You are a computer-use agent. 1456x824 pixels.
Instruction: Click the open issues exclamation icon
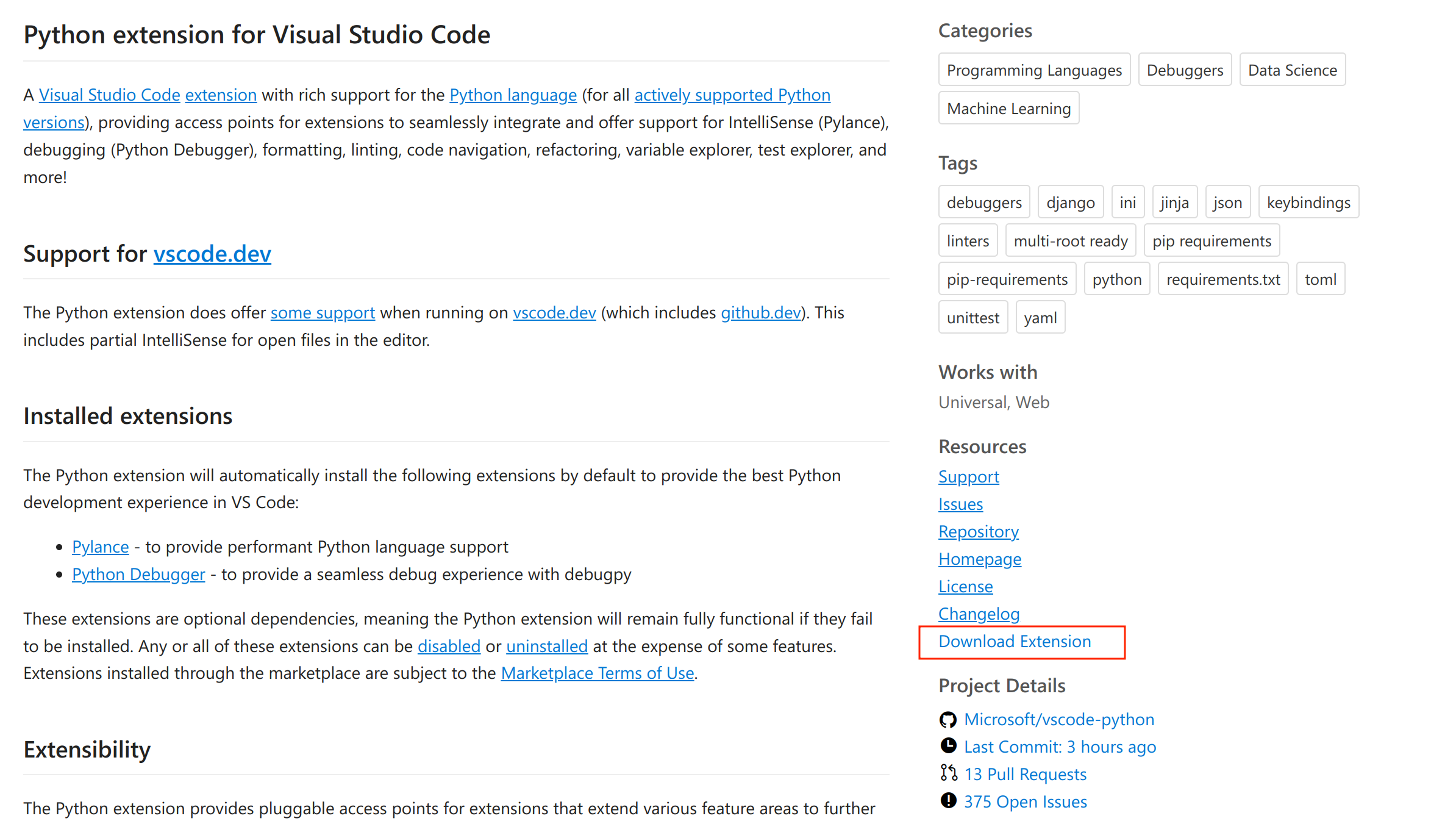click(x=947, y=801)
